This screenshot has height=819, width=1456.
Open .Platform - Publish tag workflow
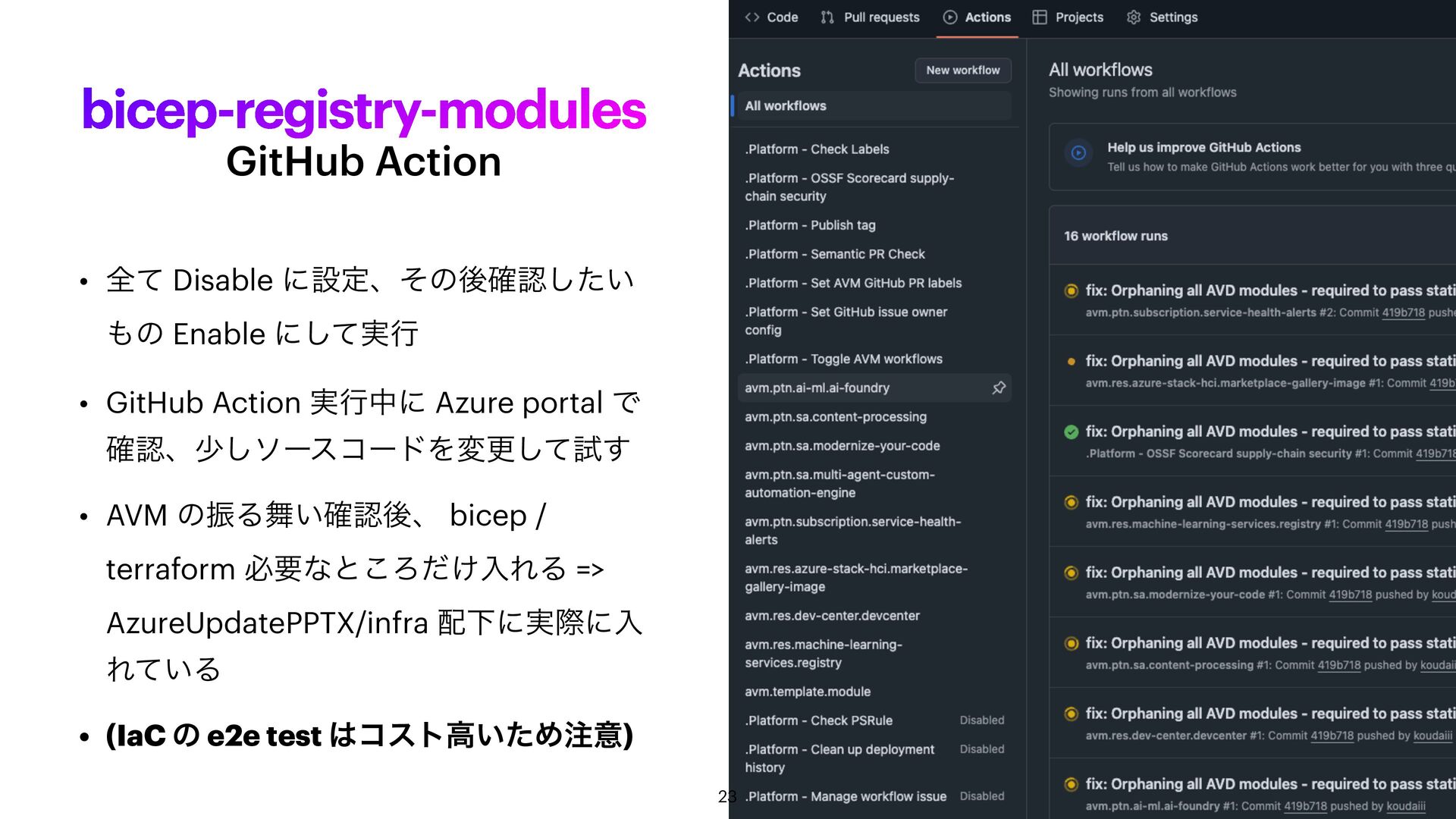(810, 225)
